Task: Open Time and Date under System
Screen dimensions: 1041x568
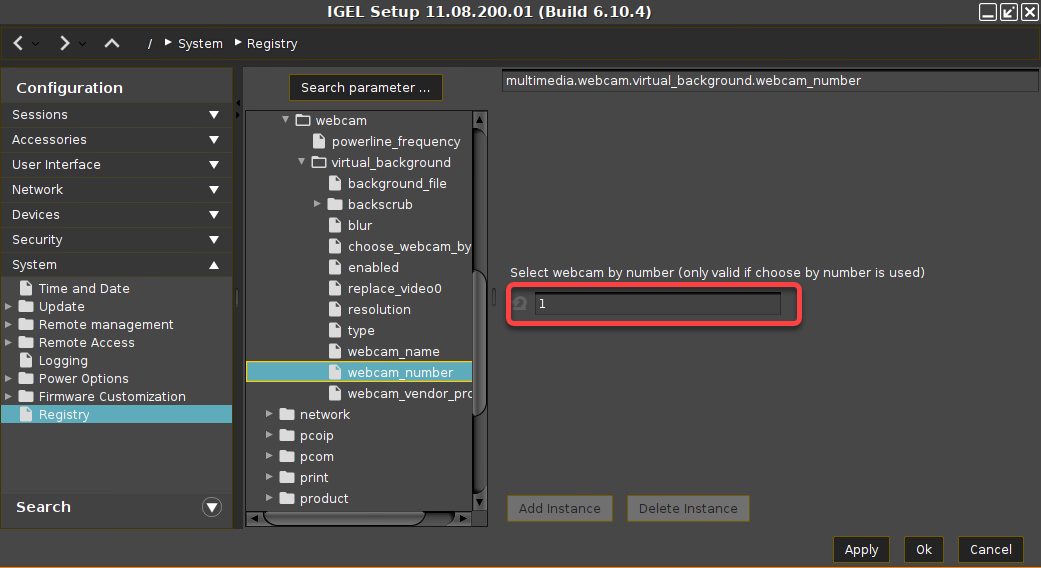Action: coord(84,289)
